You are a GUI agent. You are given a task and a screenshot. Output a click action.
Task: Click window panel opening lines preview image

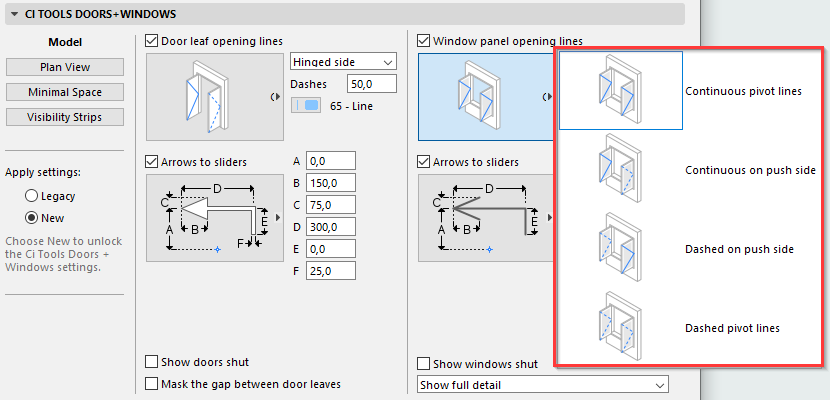point(479,97)
